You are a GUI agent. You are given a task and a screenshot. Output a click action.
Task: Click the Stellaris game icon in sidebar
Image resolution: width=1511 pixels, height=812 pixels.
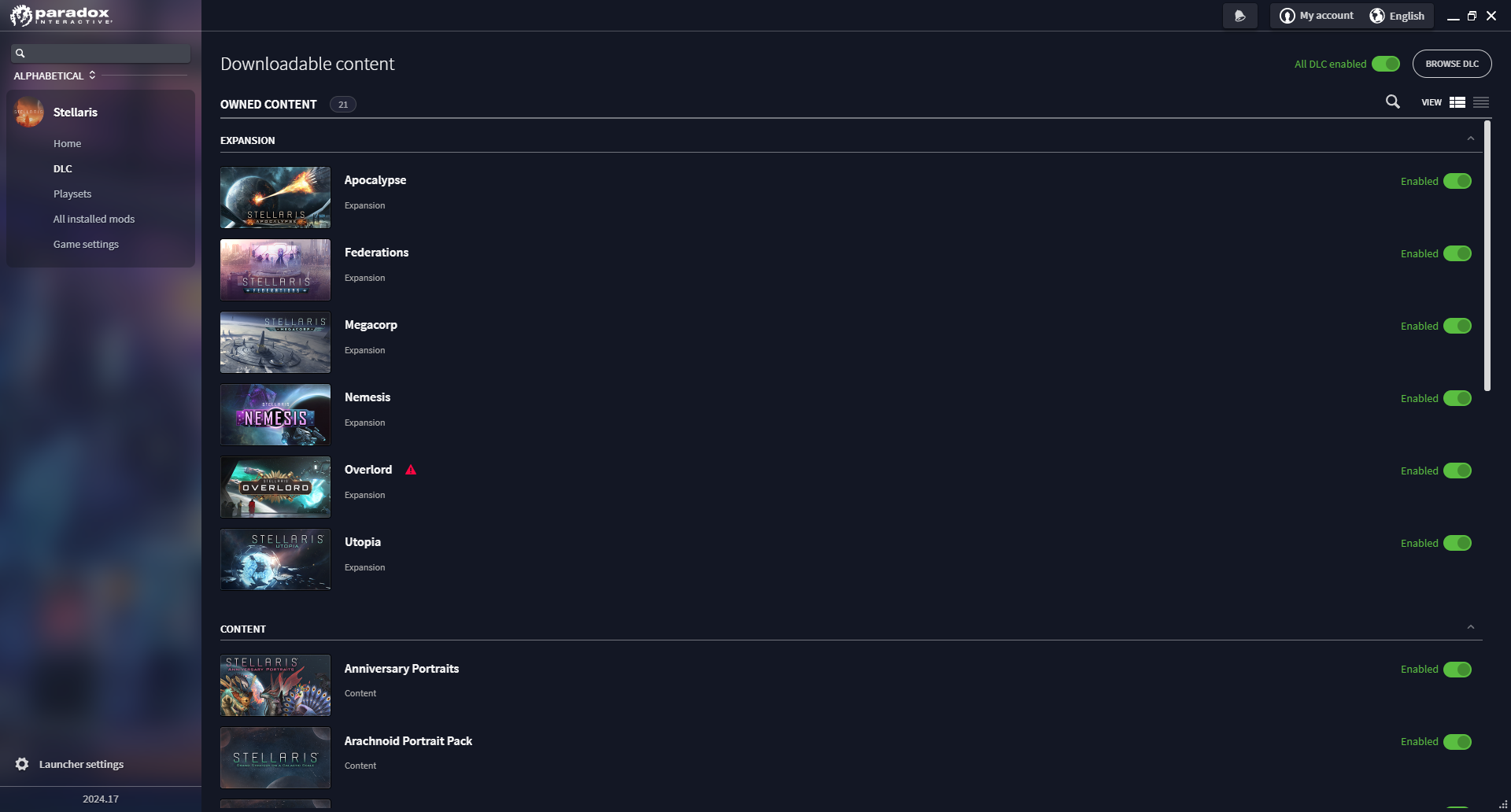pyautogui.click(x=28, y=112)
